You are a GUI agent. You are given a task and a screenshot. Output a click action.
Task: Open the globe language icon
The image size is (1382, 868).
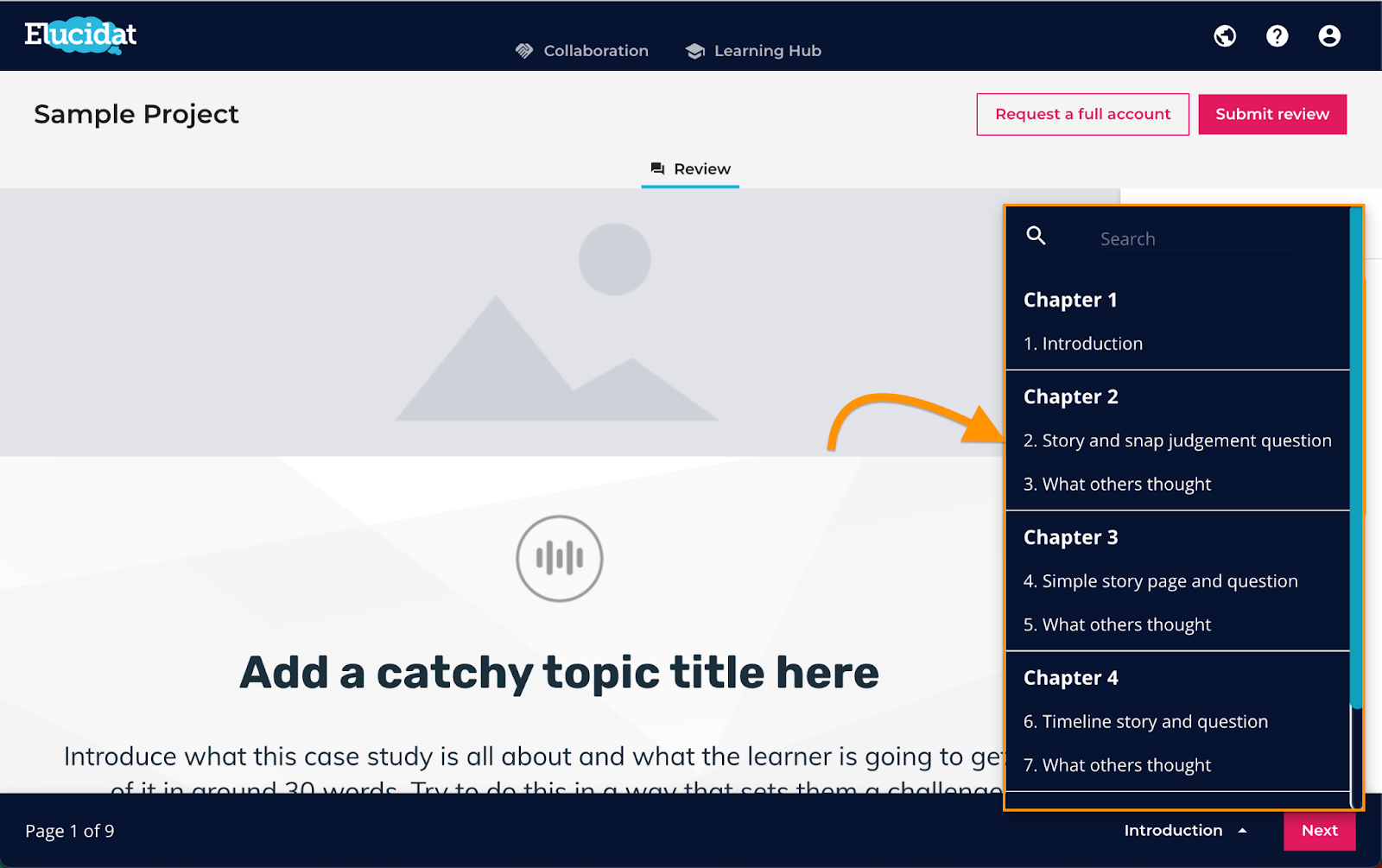click(1225, 35)
